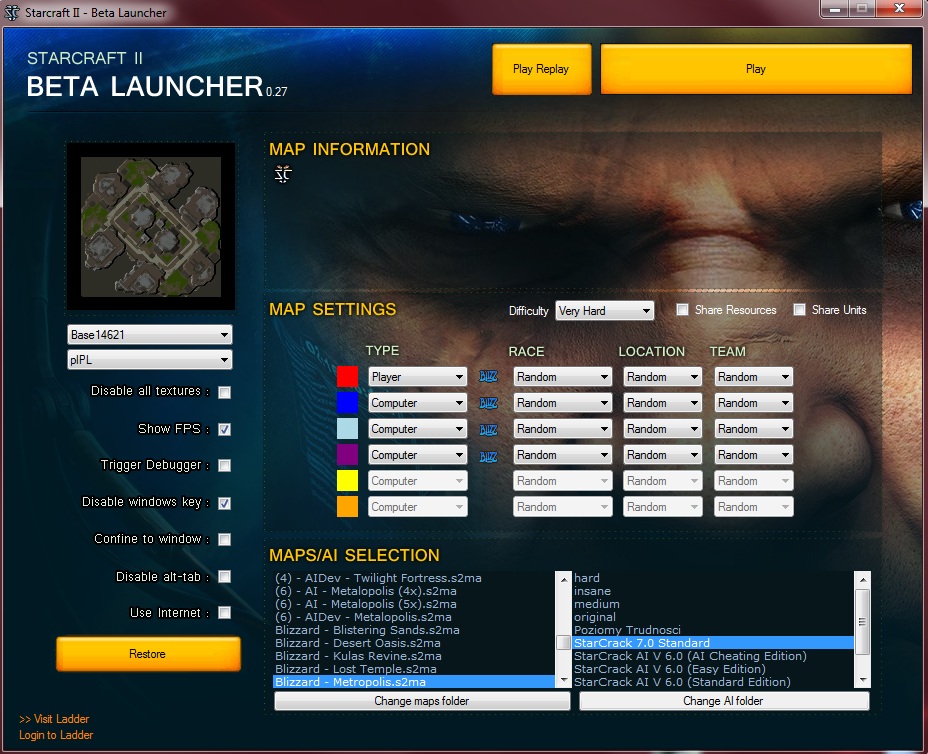This screenshot has height=754, width=928.
Task: Click the Metropolis map preview thumbnail
Action: click(x=151, y=227)
